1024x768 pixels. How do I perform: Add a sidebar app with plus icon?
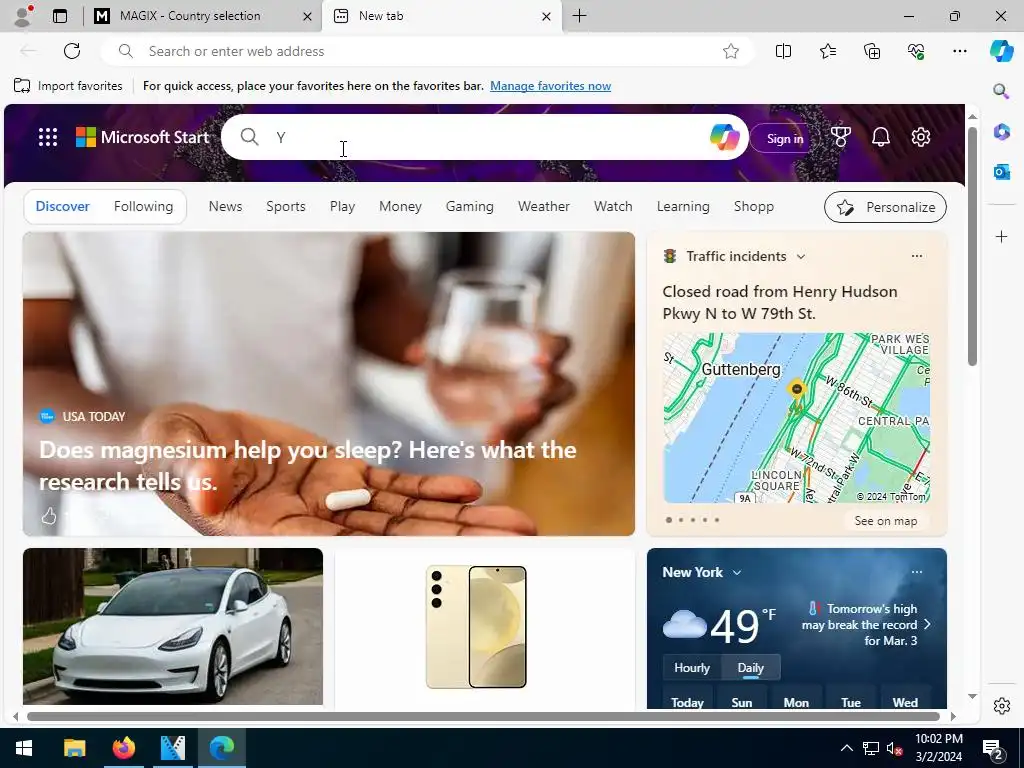[x=1001, y=236]
